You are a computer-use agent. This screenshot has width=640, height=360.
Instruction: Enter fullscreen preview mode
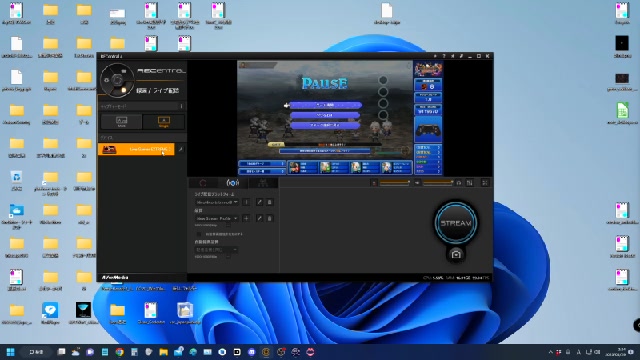485,183
